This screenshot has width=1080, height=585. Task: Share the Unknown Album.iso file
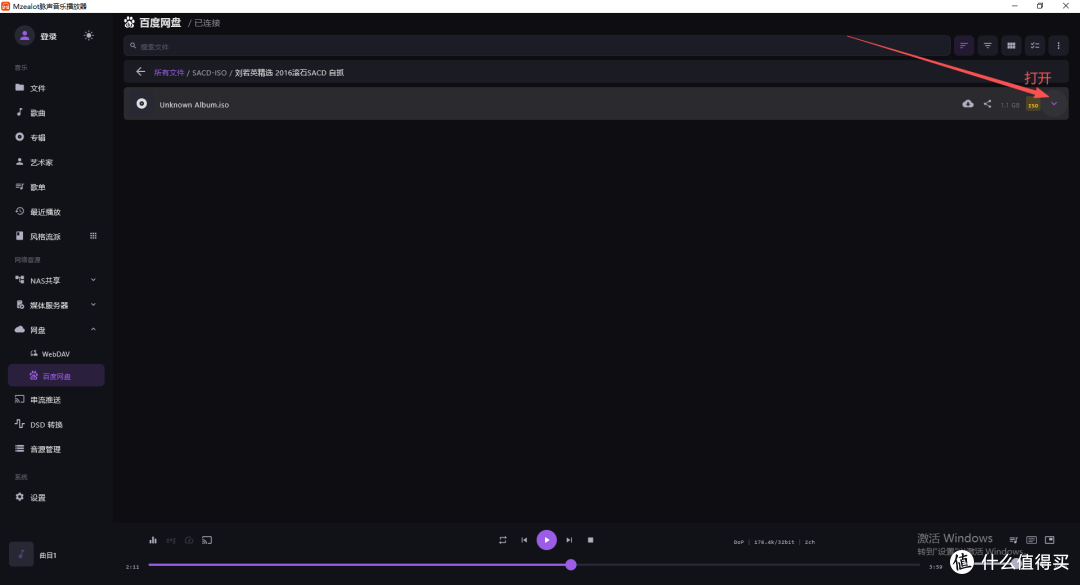(988, 104)
